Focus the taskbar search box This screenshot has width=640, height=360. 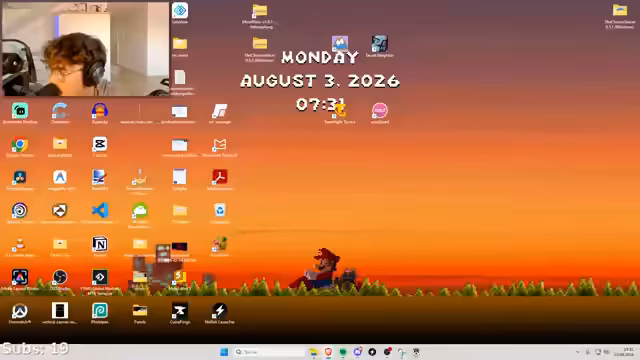tap(269, 352)
